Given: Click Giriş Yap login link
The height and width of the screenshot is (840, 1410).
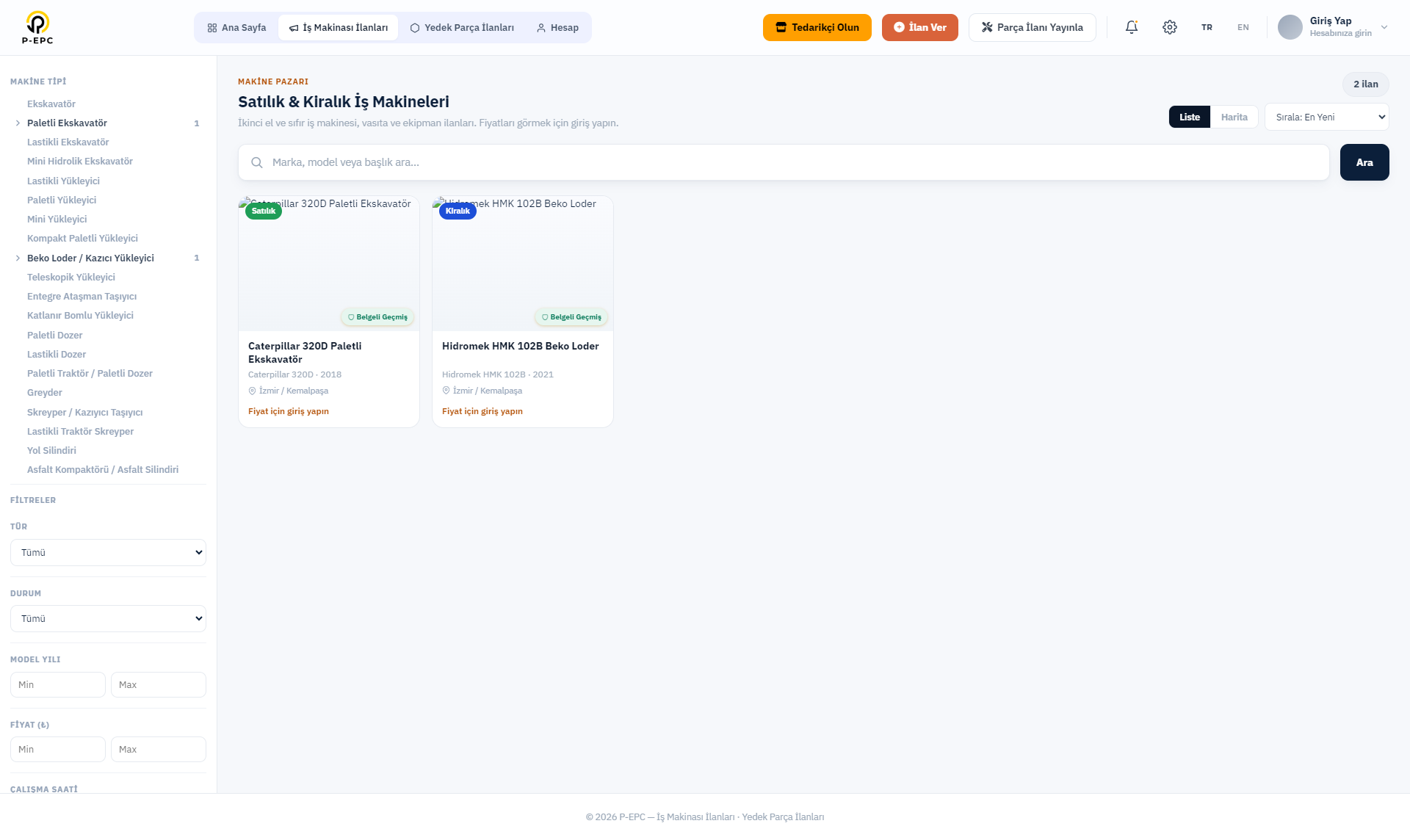Looking at the screenshot, I should tap(1331, 21).
